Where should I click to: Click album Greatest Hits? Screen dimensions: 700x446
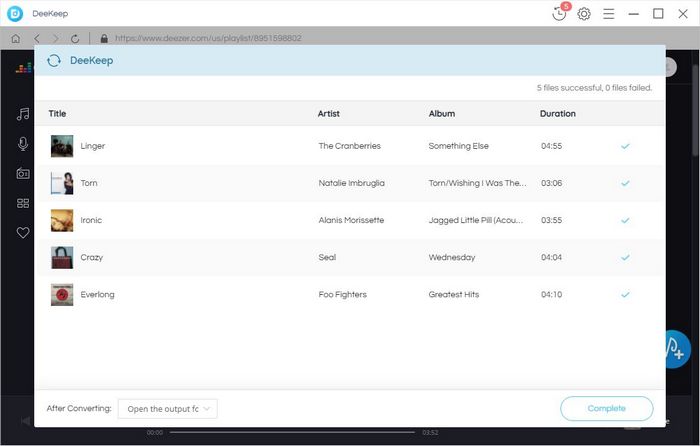[454, 294]
